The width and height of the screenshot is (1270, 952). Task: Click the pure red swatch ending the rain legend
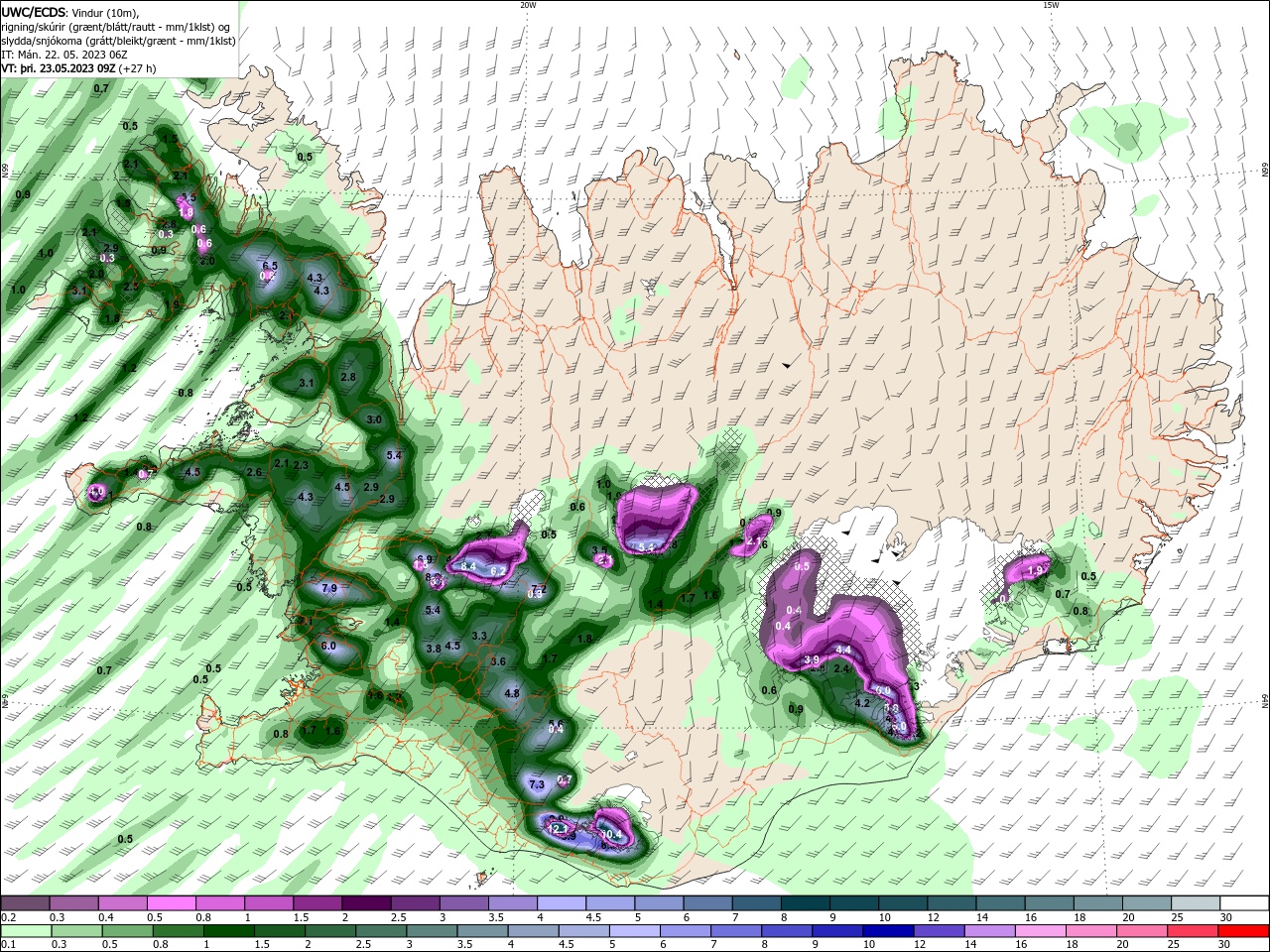click(1244, 931)
